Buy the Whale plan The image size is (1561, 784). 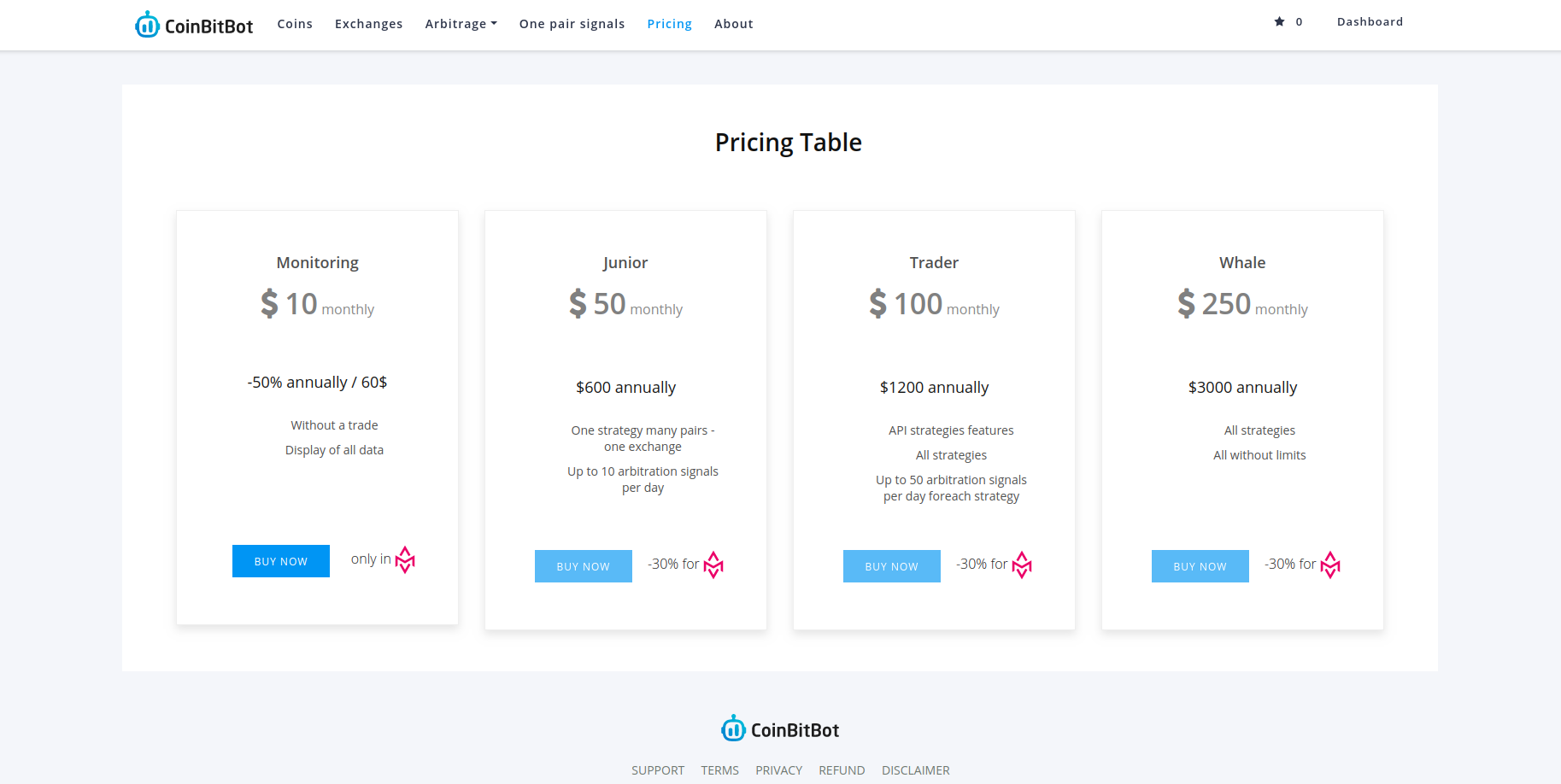coord(1200,566)
